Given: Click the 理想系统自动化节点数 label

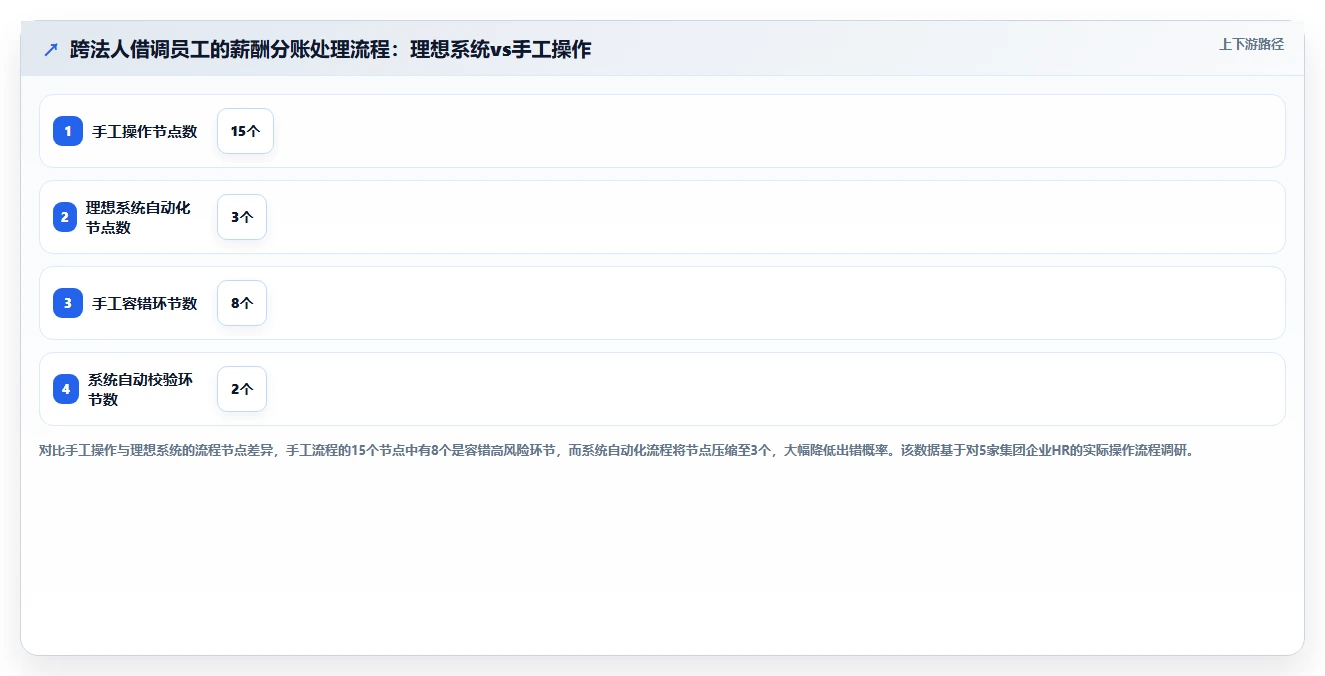Looking at the screenshot, I should click(138, 217).
